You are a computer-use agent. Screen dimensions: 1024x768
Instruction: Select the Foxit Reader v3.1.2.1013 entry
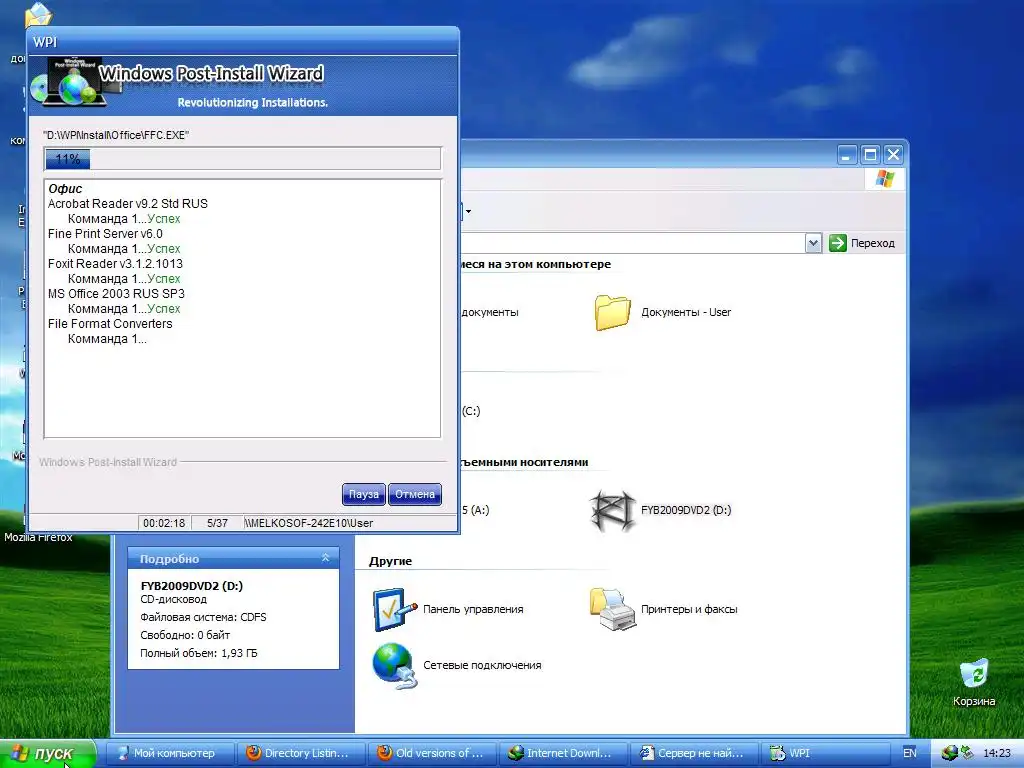coord(115,264)
